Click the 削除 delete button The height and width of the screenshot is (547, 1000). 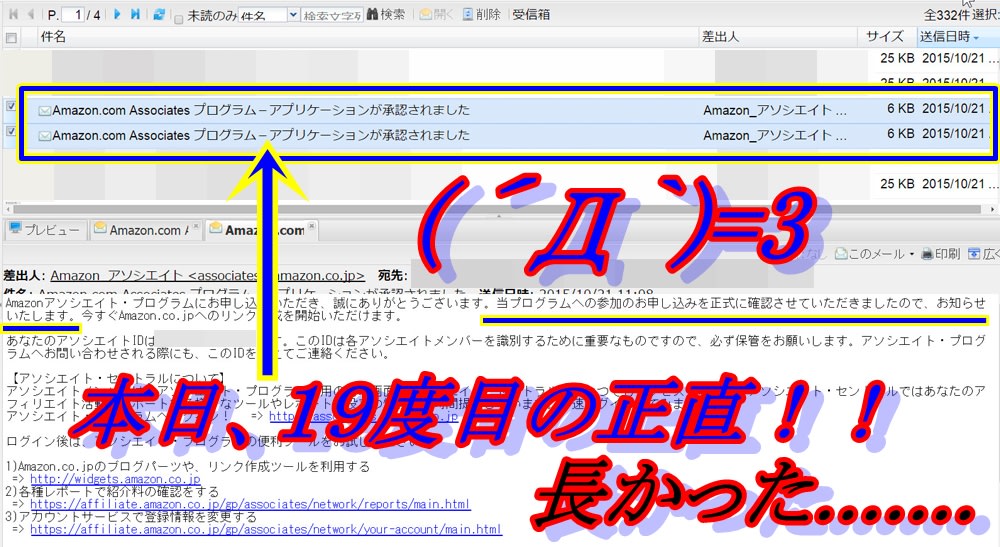pos(482,14)
